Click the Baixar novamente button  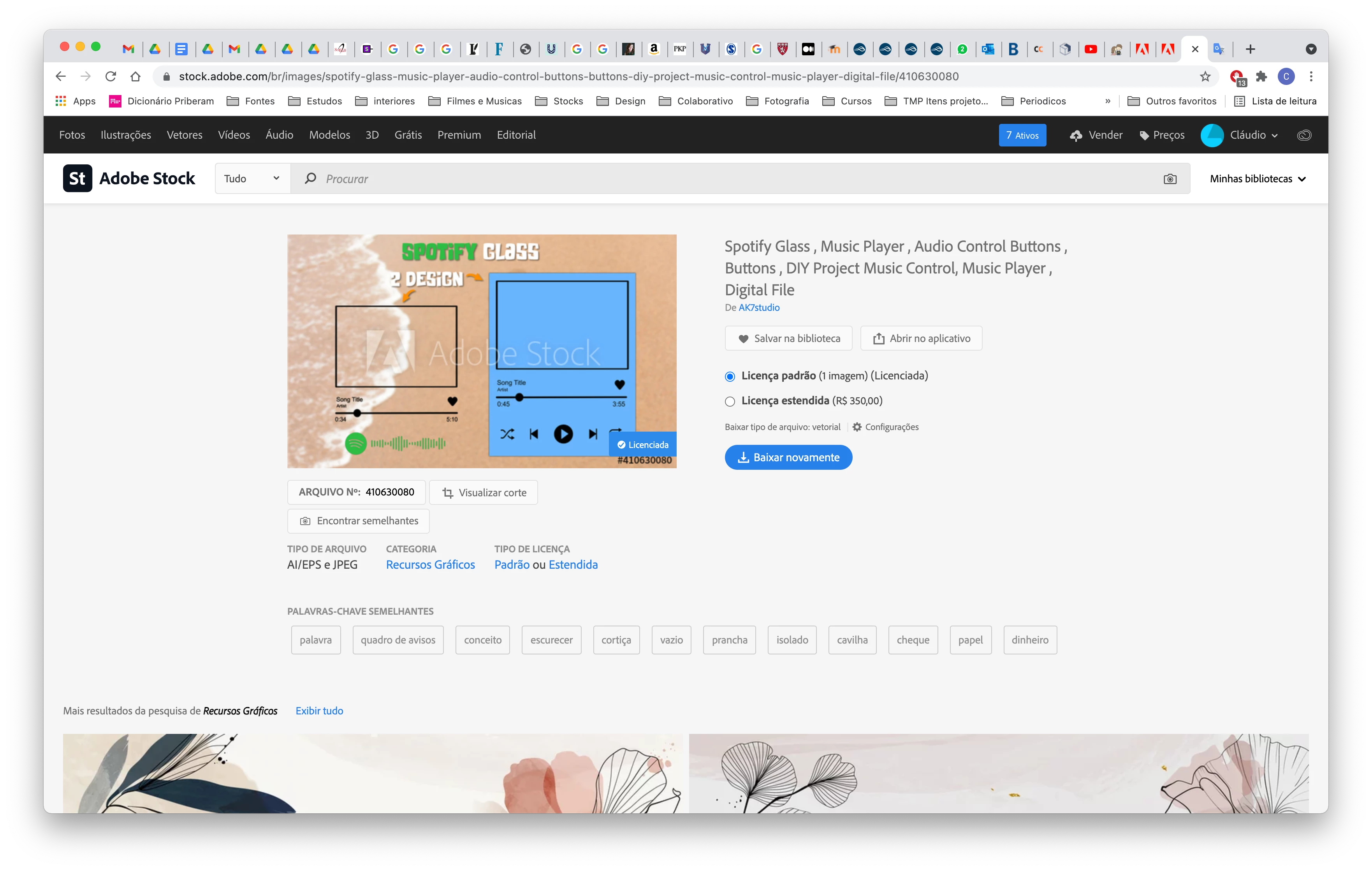pos(788,457)
